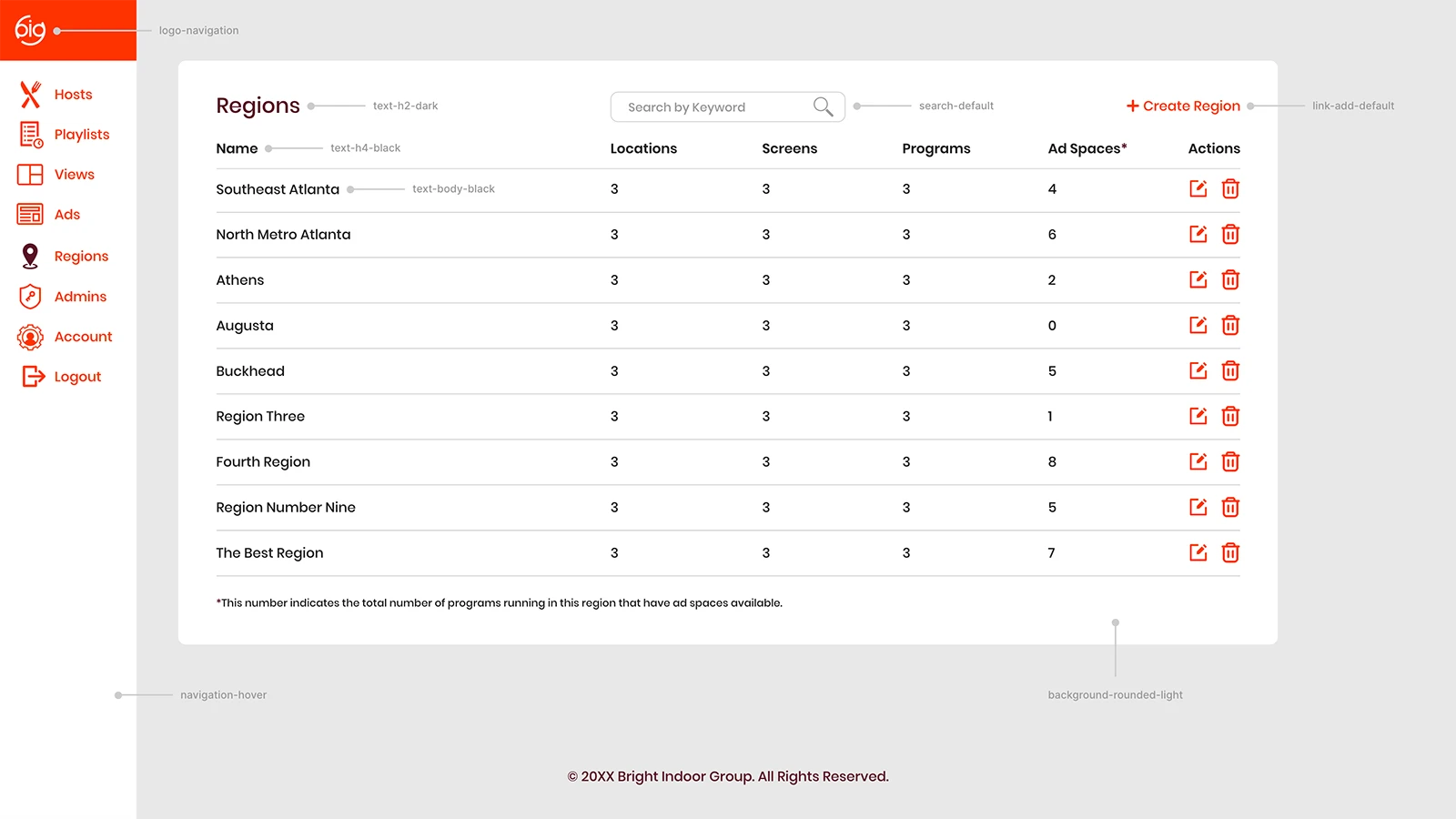Click the Locations column header

(643, 148)
